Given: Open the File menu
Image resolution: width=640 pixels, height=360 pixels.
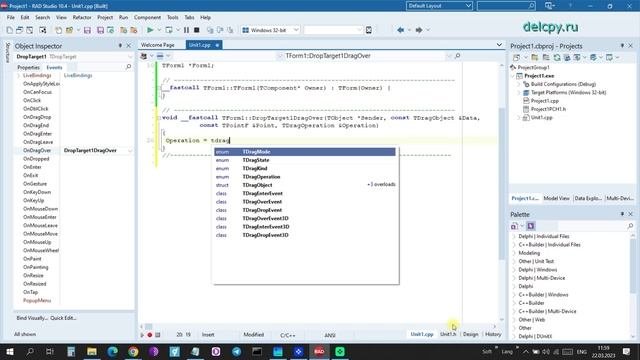Looking at the screenshot, I should tap(11, 18).
